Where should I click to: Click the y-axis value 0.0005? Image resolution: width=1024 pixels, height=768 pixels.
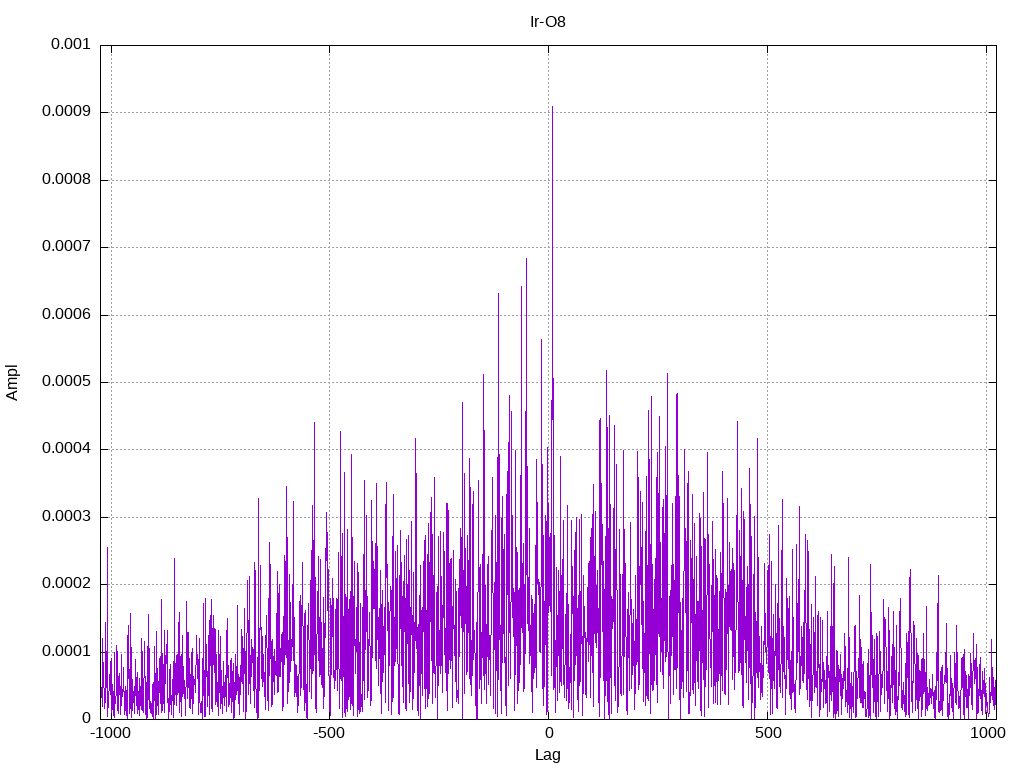67,381
